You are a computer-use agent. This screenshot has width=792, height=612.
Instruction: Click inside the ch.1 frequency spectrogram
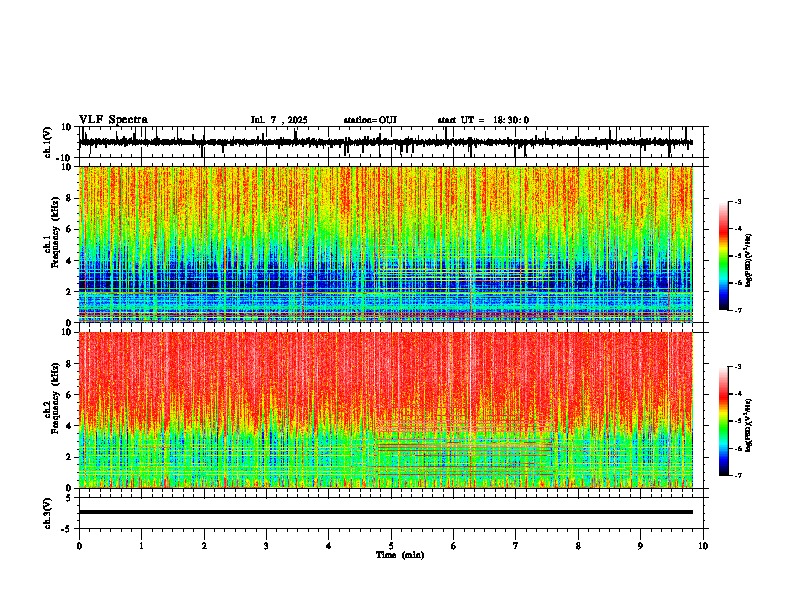pyautogui.click(x=386, y=244)
